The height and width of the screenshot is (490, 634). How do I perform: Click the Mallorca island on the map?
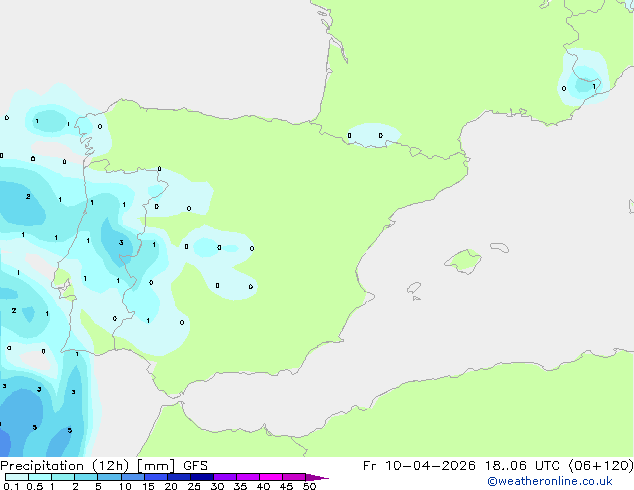point(463,262)
